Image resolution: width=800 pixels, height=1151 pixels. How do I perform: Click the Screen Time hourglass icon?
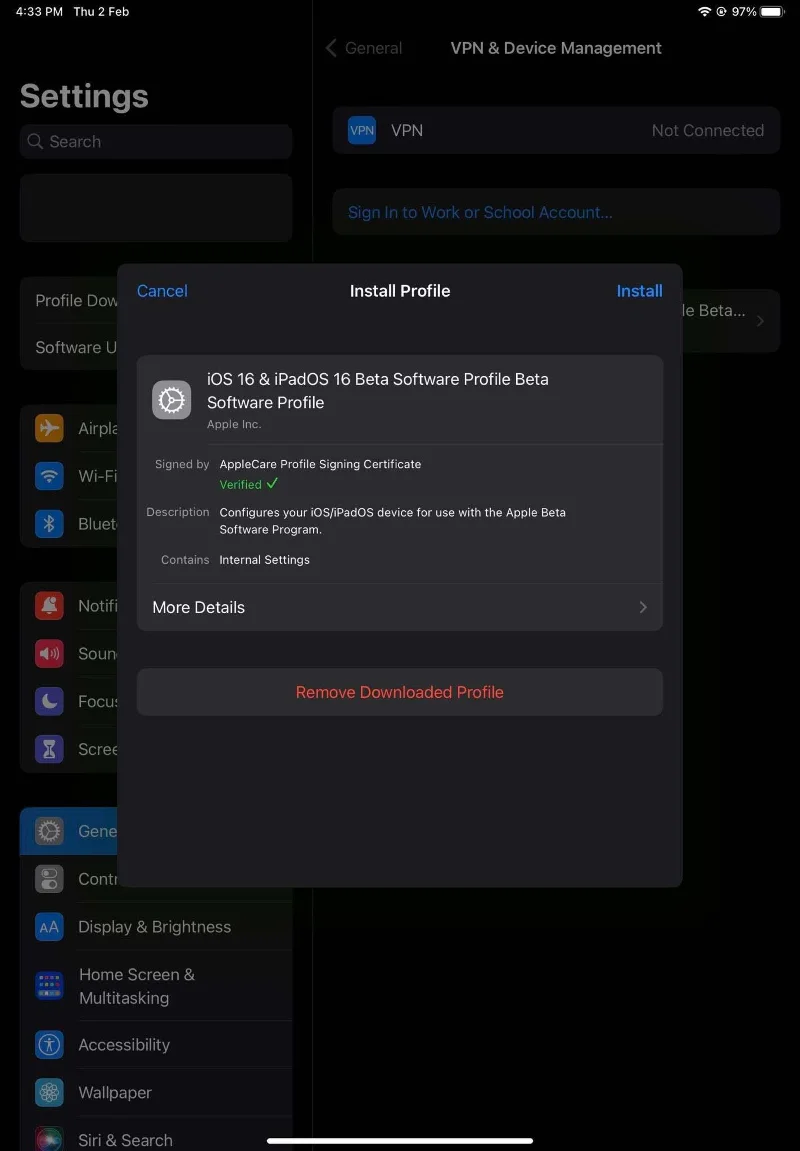click(48, 749)
